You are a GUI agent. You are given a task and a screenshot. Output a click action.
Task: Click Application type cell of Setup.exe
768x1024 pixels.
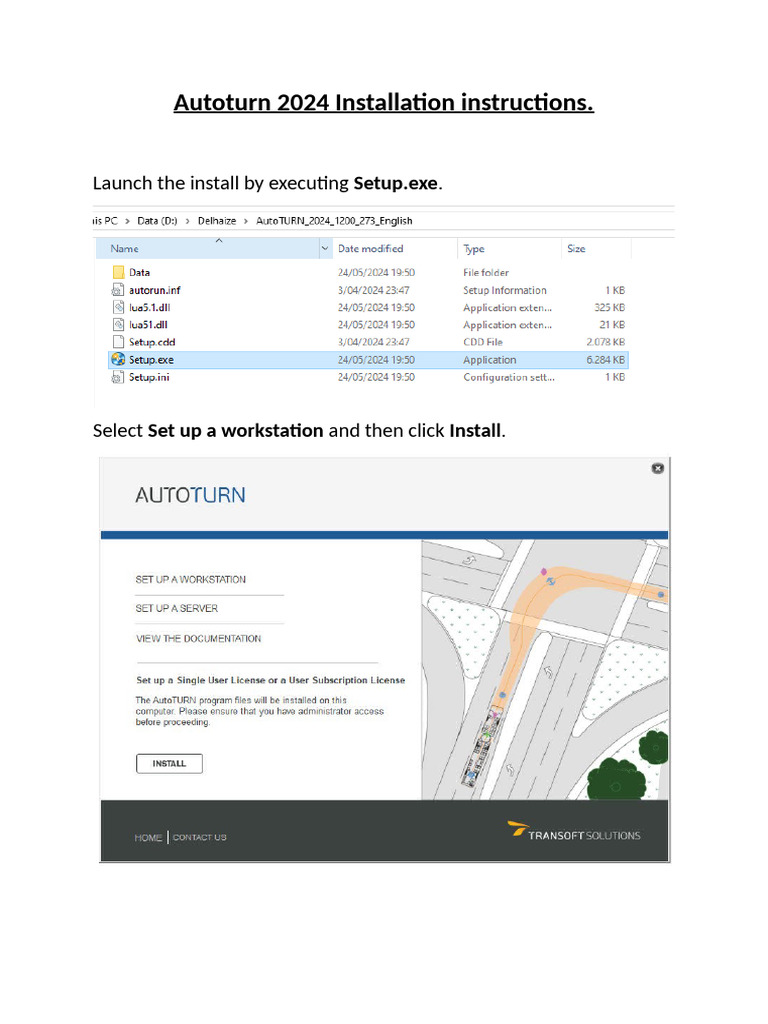[490, 360]
